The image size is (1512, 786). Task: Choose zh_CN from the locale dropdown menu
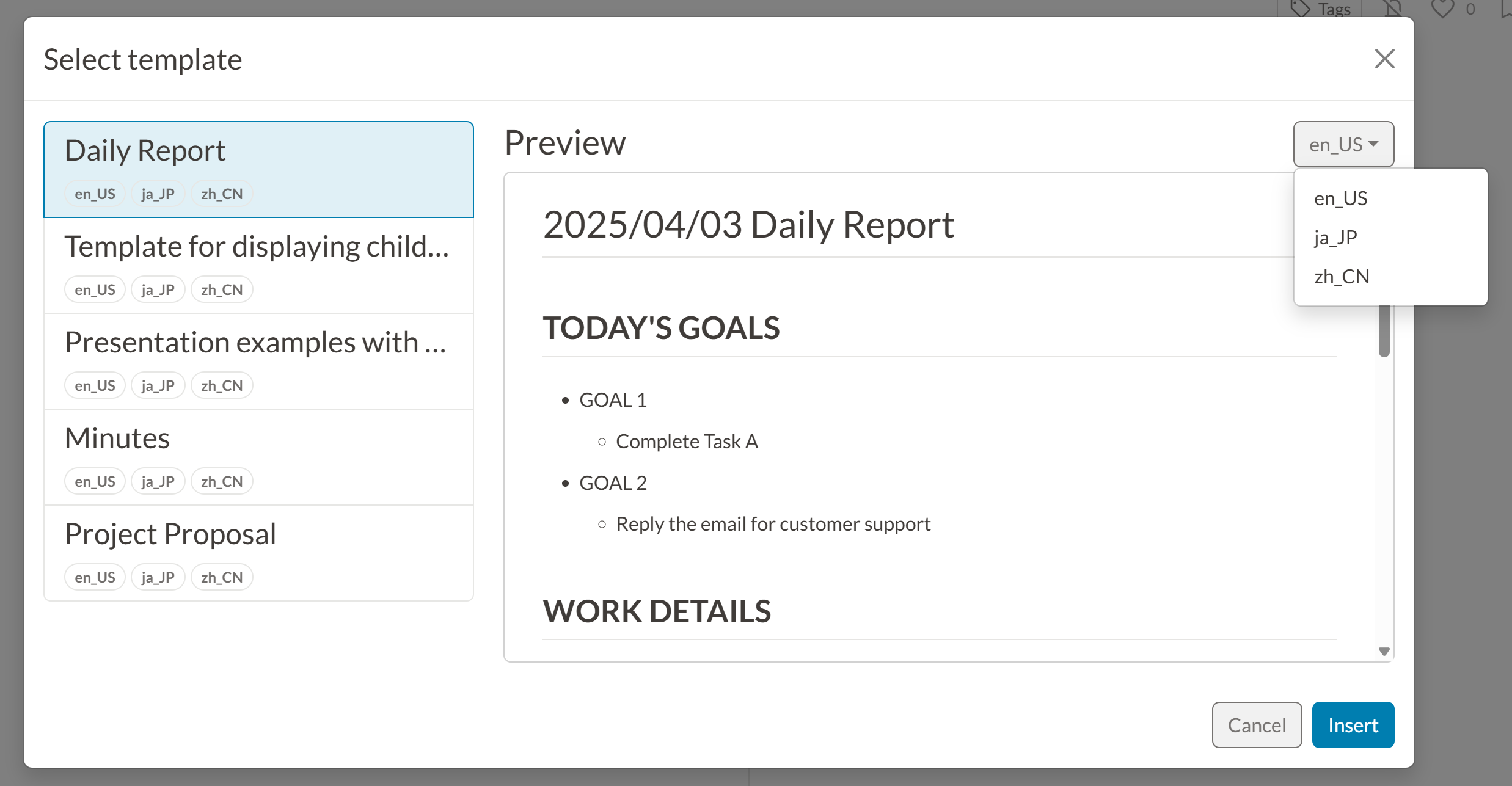[x=1342, y=277]
